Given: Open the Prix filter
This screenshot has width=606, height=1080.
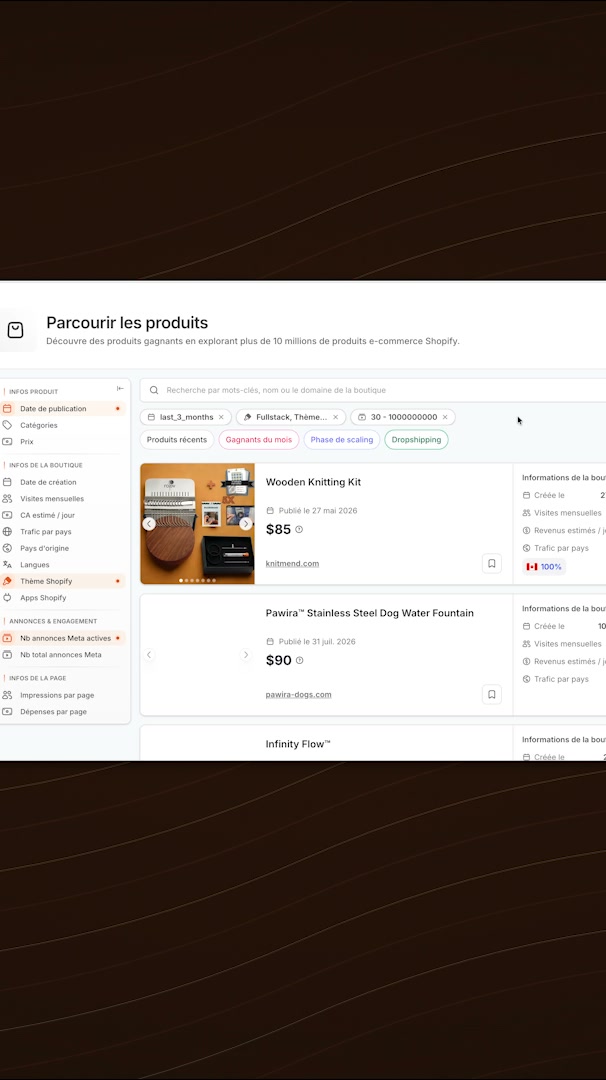Looking at the screenshot, I should pos(63,442).
